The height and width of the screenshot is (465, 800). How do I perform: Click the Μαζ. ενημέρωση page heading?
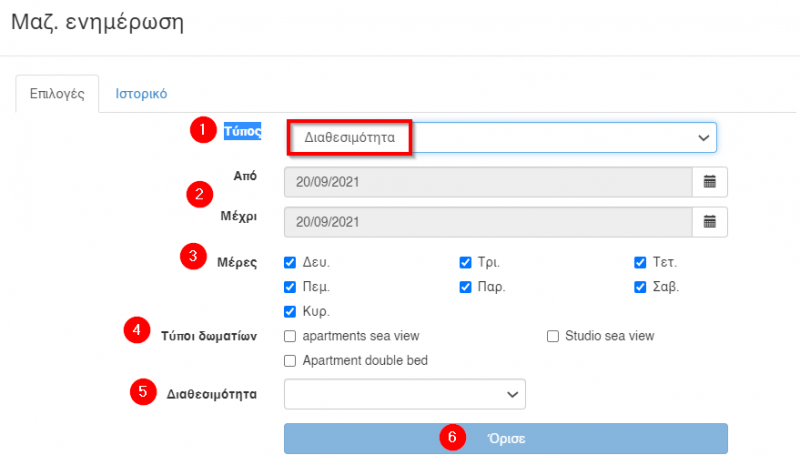[97, 21]
